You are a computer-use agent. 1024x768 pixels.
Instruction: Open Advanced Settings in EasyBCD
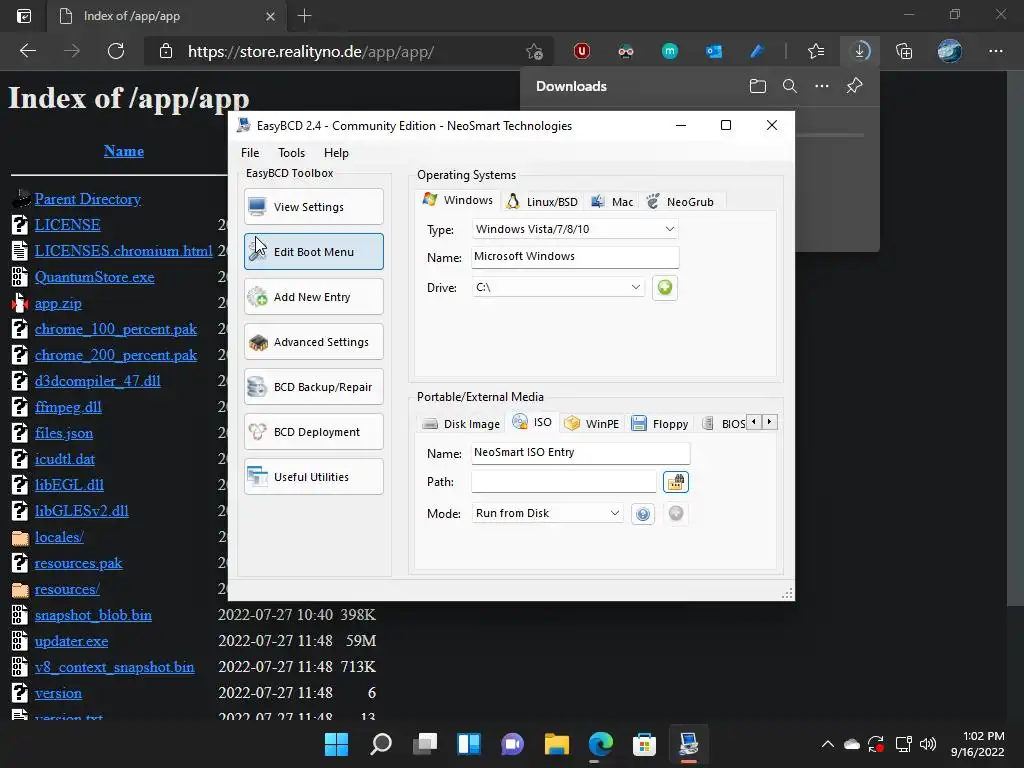(x=313, y=342)
